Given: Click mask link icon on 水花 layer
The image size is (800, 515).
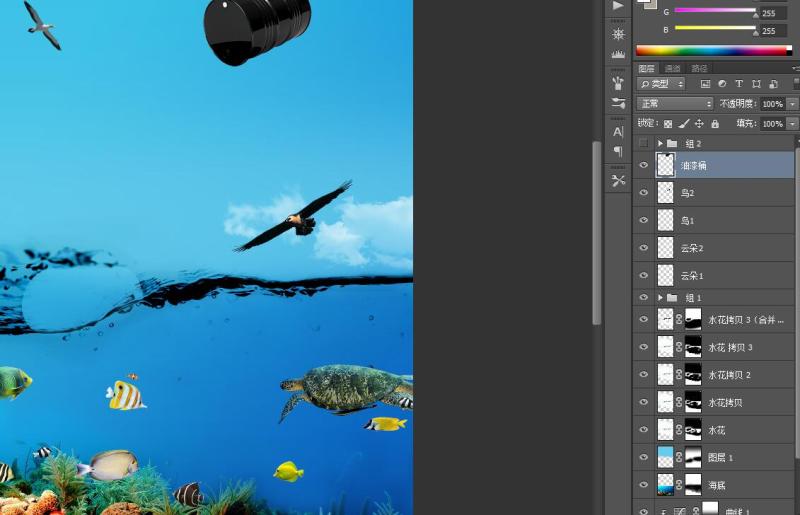Looking at the screenshot, I should point(679,430).
